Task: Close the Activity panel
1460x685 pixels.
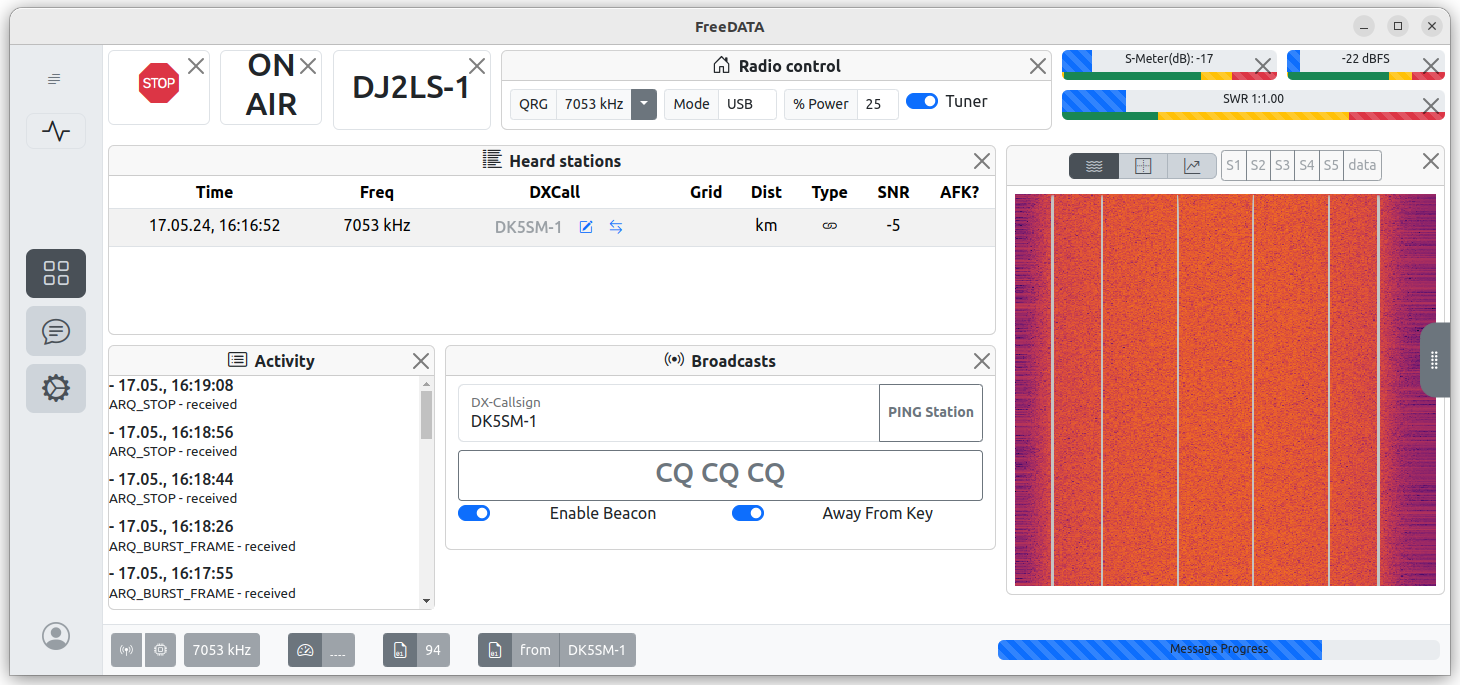Action: (x=421, y=361)
